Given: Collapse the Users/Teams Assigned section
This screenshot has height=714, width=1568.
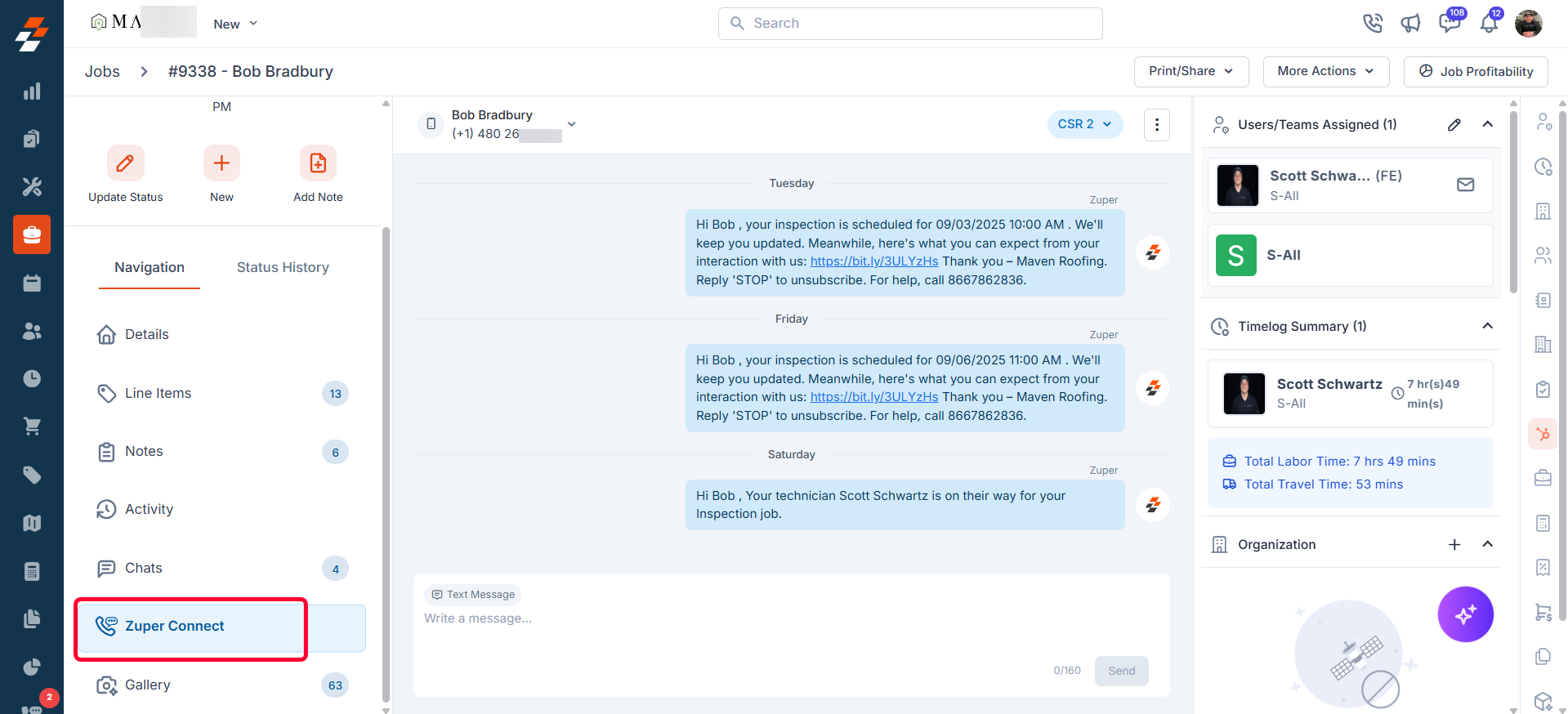Looking at the screenshot, I should tap(1488, 124).
